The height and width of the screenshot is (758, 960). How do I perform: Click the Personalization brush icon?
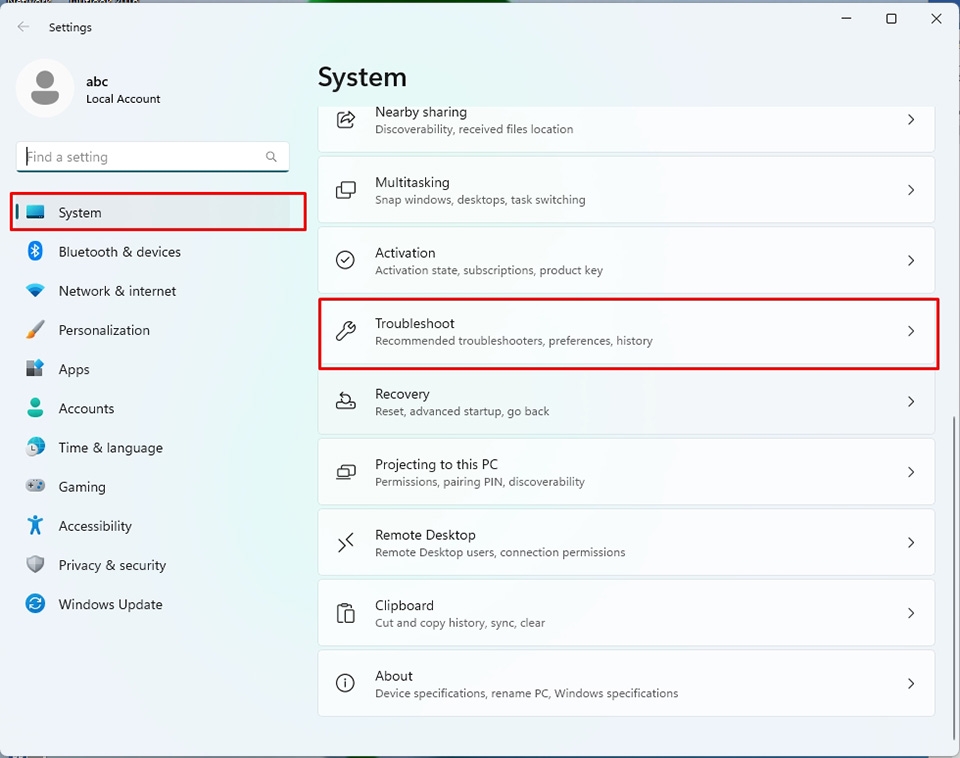pyautogui.click(x=34, y=330)
